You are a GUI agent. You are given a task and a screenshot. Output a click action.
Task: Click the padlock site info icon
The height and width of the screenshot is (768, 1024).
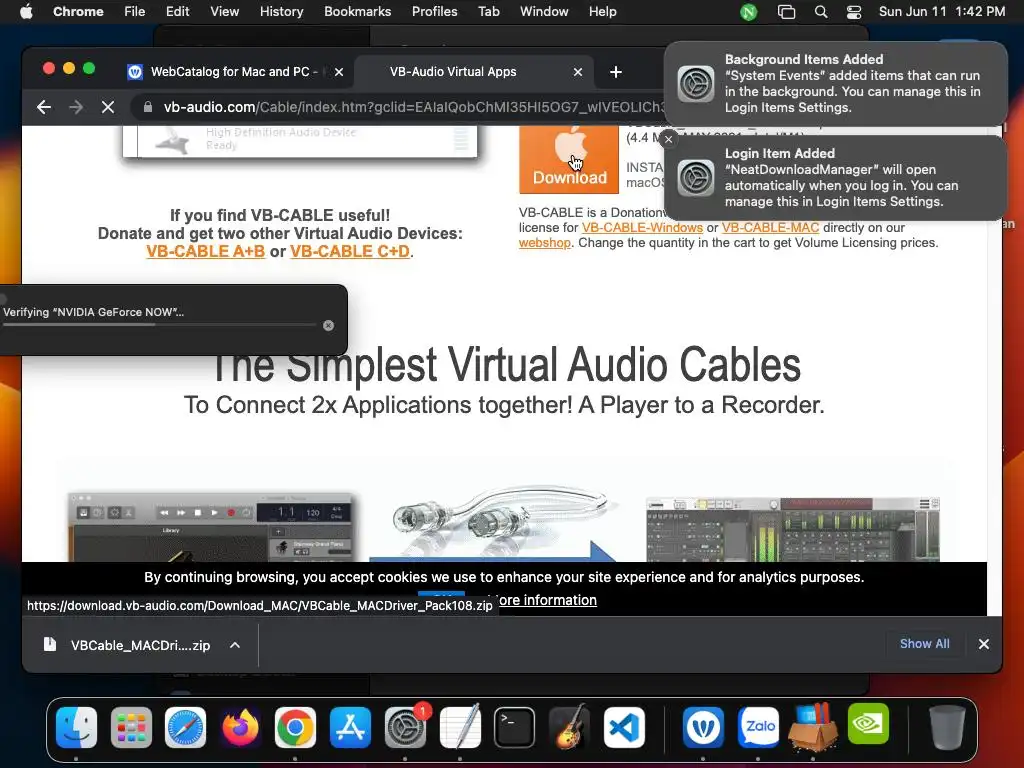coord(148,107)
